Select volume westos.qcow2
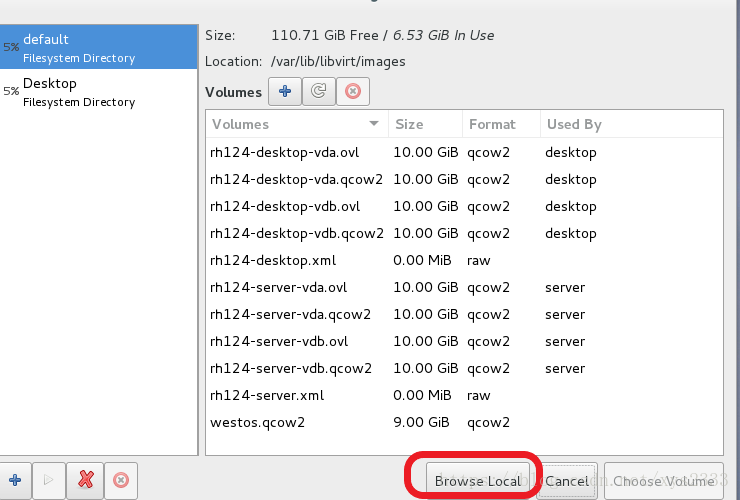 pyautogui.click(x=464, y=422)
